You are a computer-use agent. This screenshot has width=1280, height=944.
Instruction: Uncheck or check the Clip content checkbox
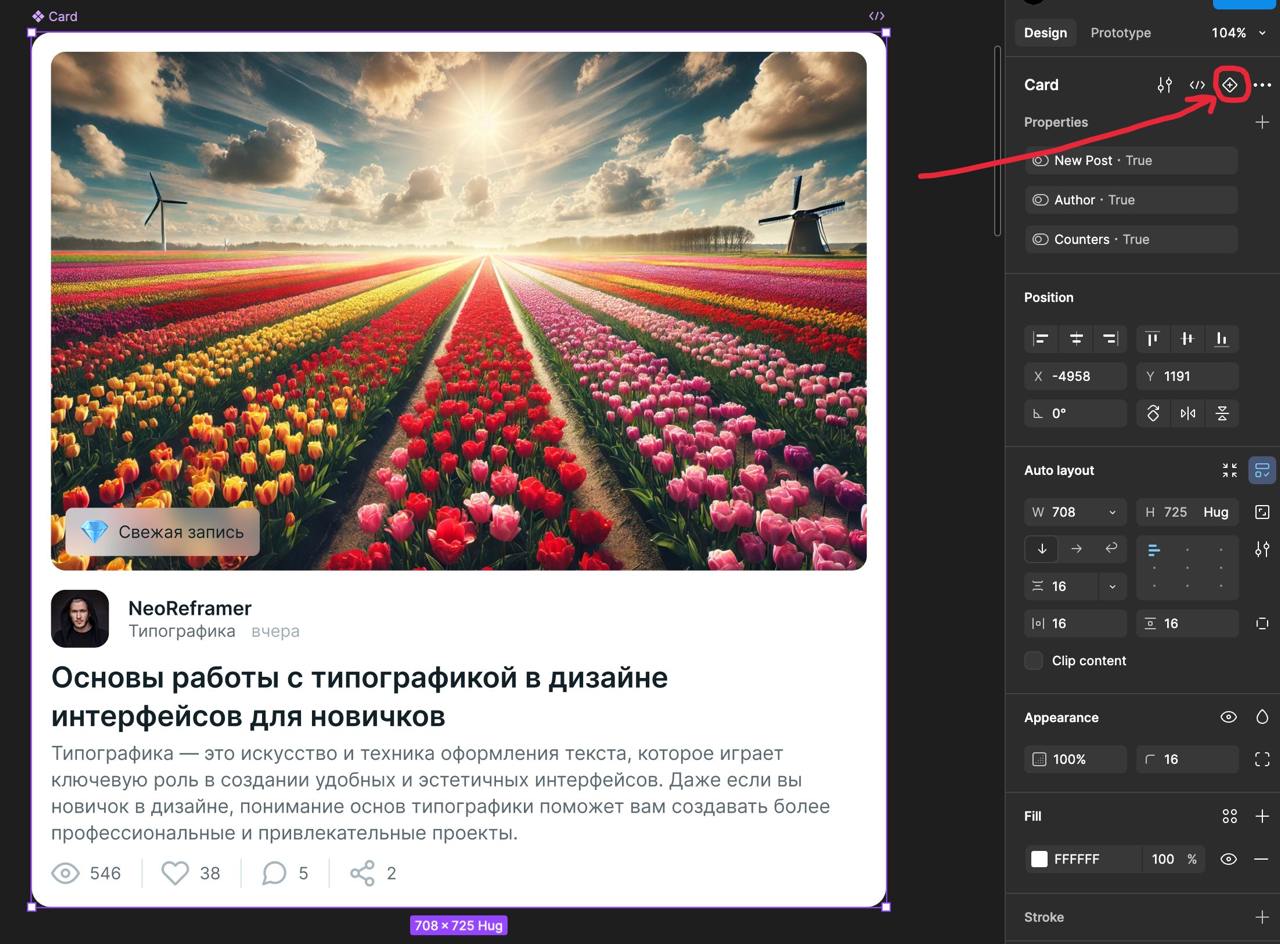tap(1033, 660)
